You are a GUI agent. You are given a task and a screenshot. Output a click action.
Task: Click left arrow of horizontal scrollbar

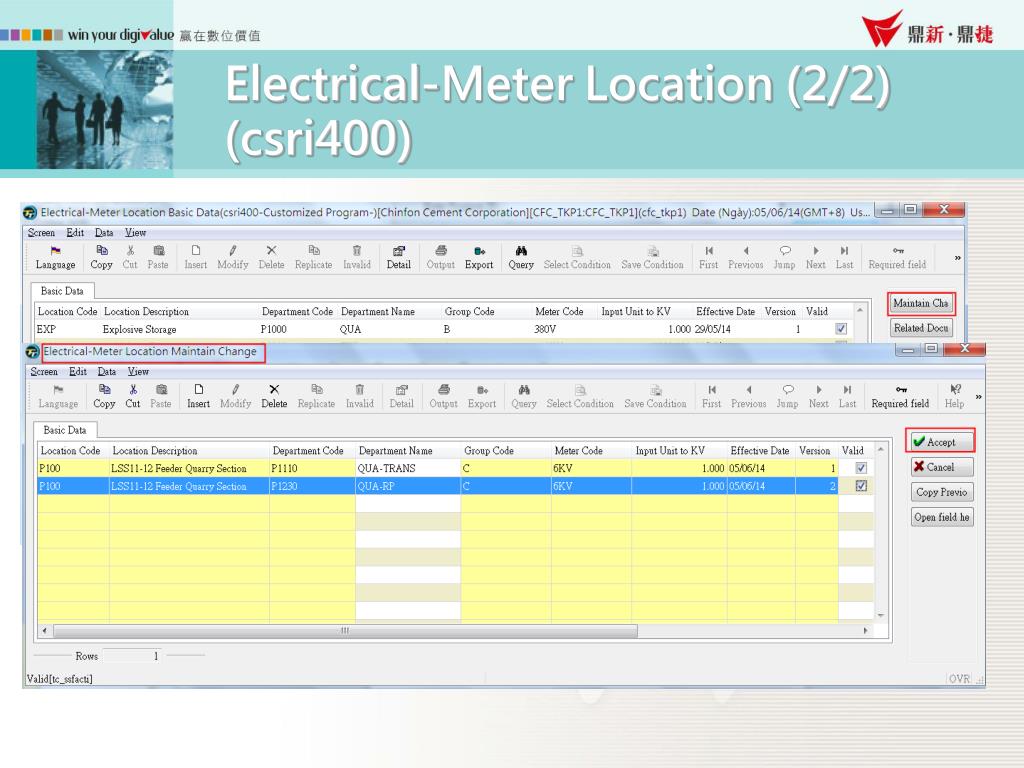44,630
